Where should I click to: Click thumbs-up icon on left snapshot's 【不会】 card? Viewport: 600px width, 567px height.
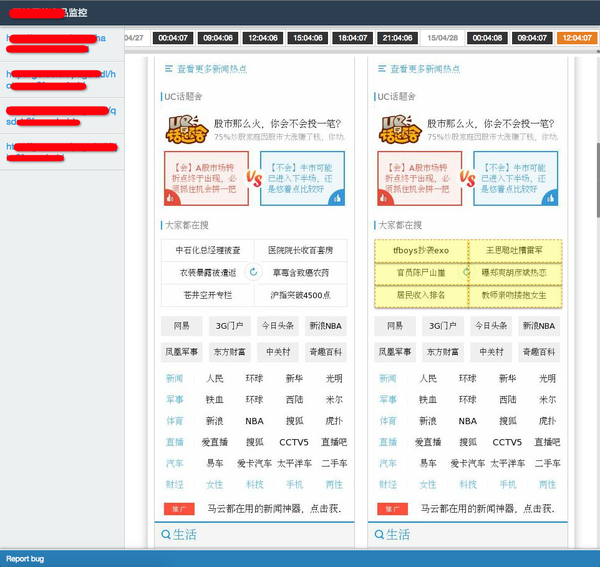click(x=337, y=198)
